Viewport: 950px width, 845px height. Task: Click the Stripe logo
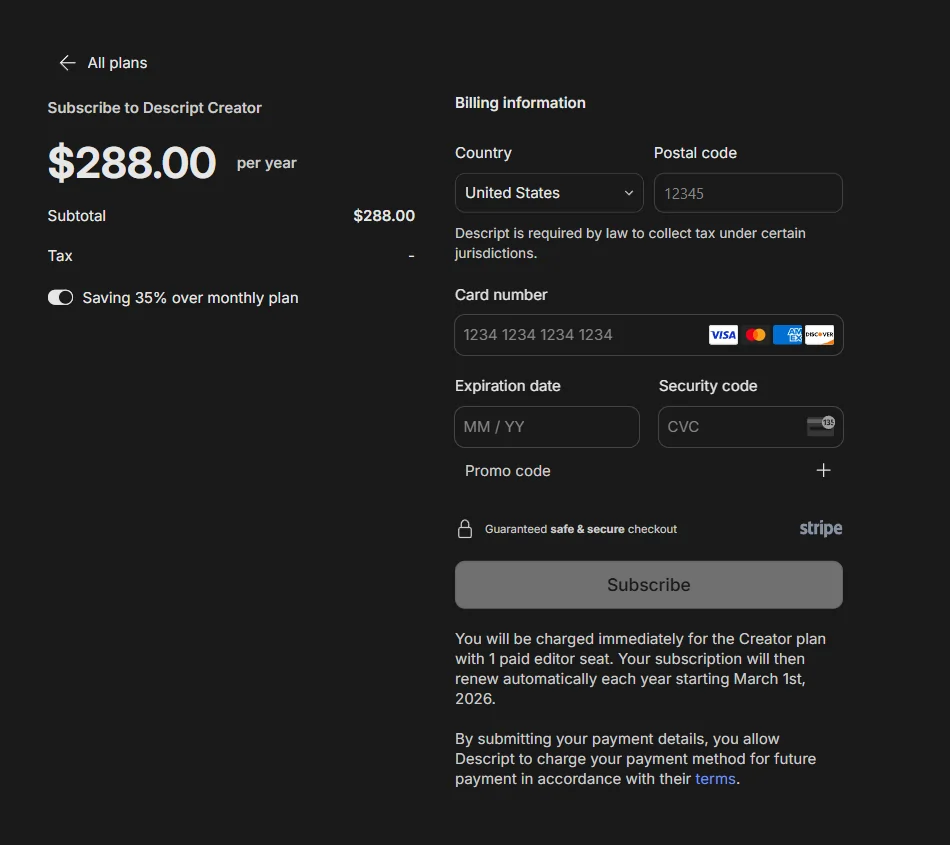pos(820,528)
